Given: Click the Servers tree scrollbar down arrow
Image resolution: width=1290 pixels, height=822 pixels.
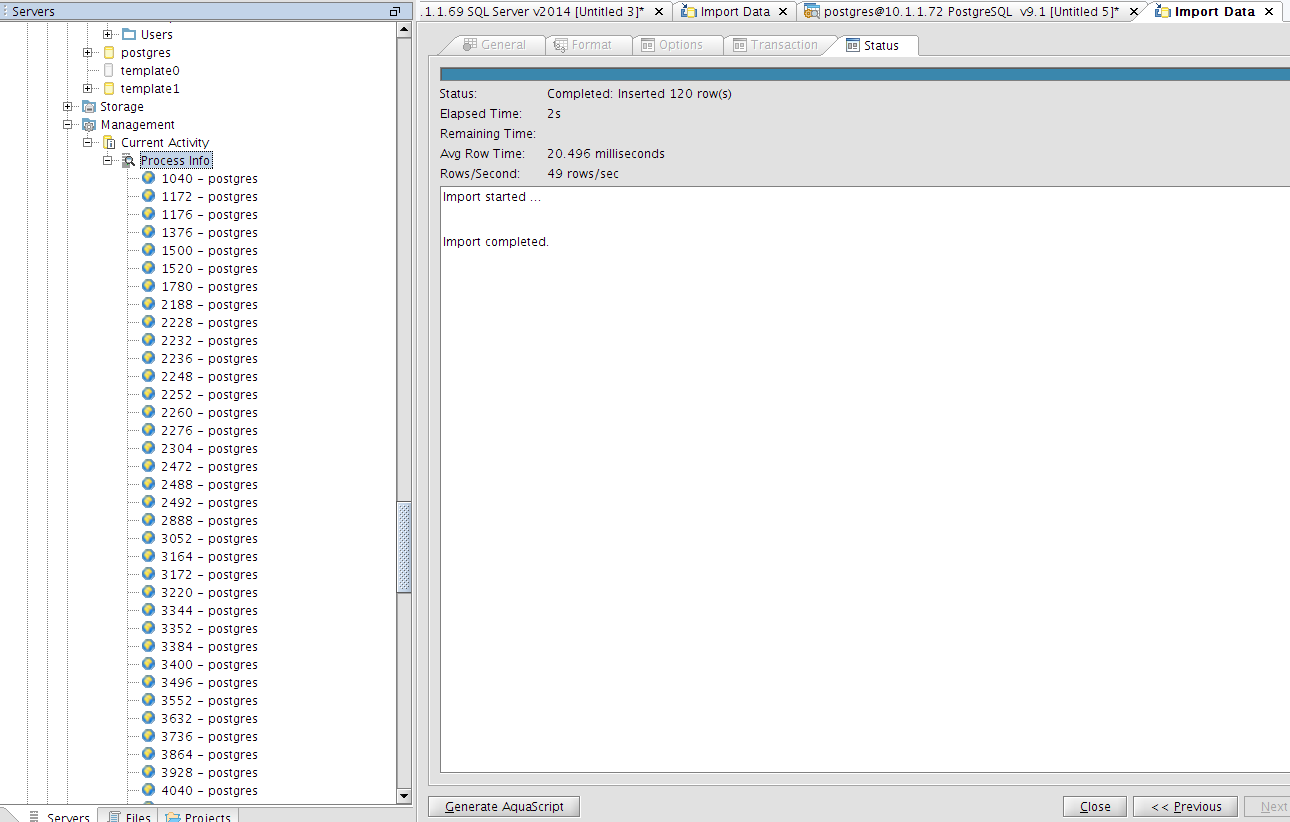Looking at the screenshot, I should pyautogui.click(x=404, y=796).
